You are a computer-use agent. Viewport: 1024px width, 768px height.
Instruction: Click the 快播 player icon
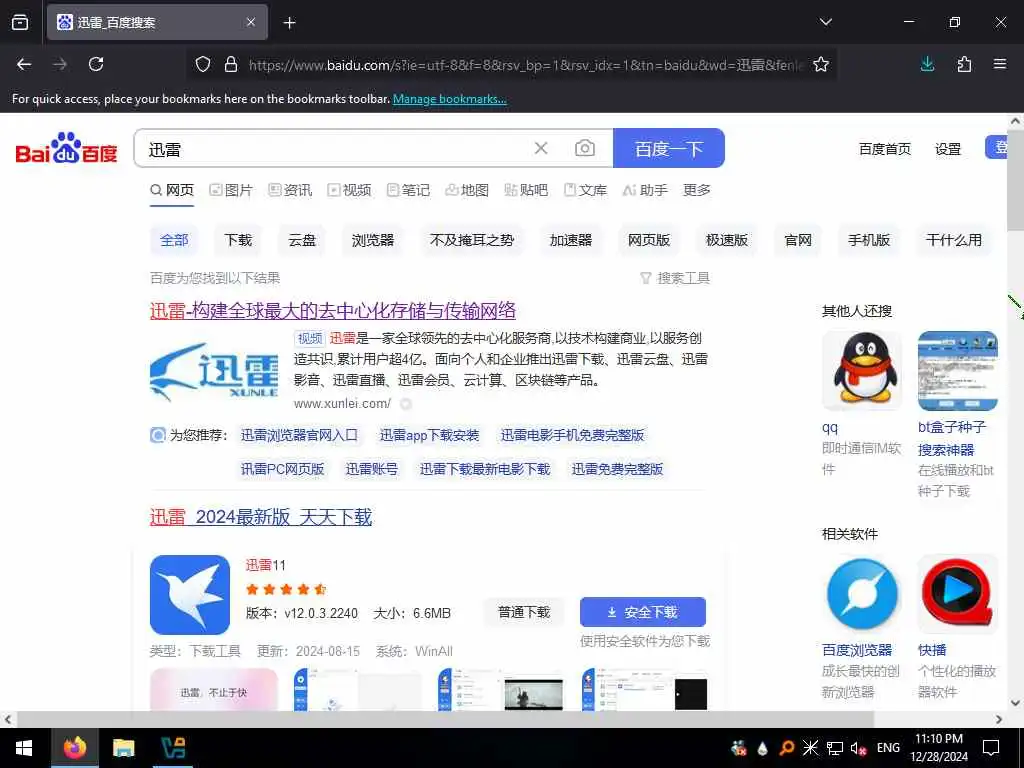click(x=957, y=594)
